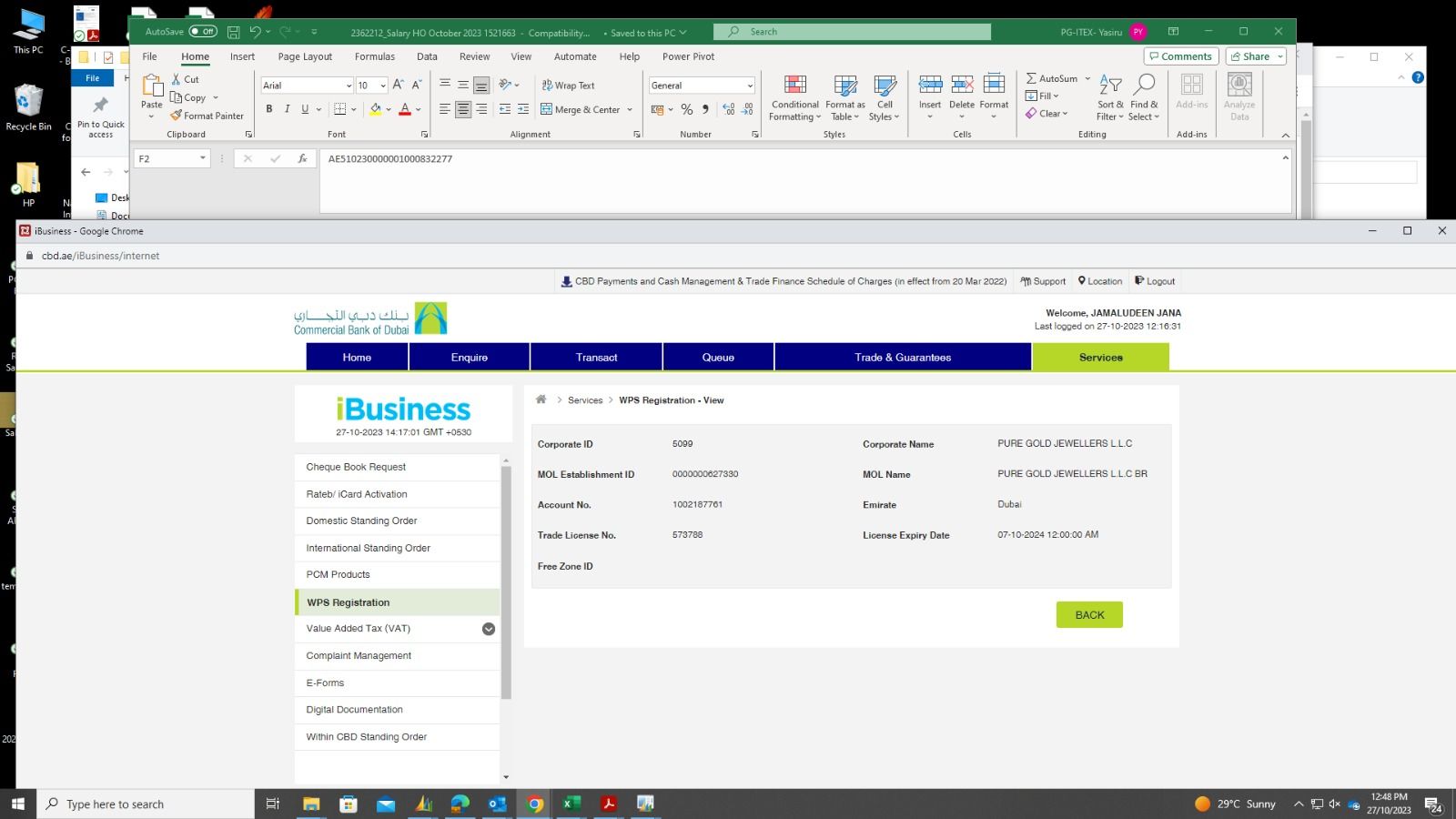The width and height of the screenshot is (1456, 819).
Task: Switch to the Insert ribbon tab
Action: click(x=242, y=56)
